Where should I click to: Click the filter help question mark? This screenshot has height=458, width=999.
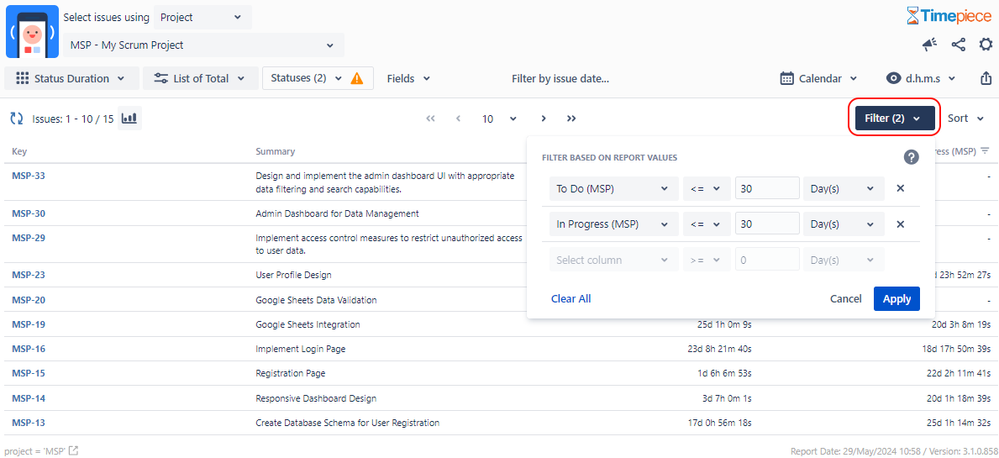[911, 157]
